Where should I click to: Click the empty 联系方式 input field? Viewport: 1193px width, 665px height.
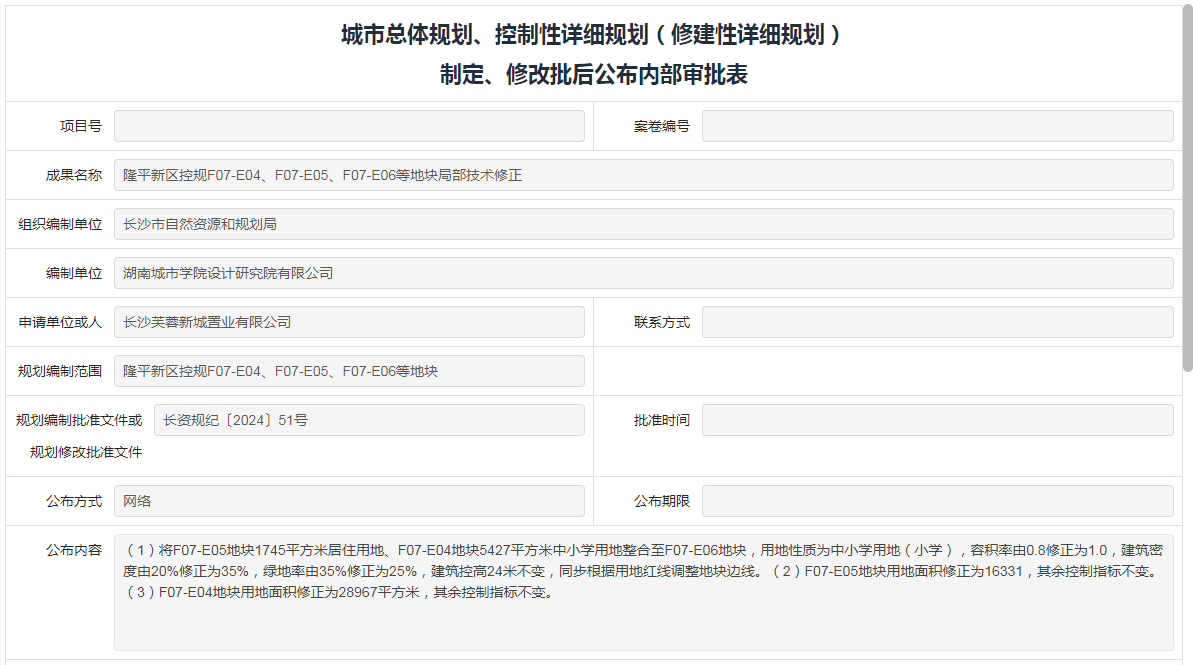pos(937,322)
